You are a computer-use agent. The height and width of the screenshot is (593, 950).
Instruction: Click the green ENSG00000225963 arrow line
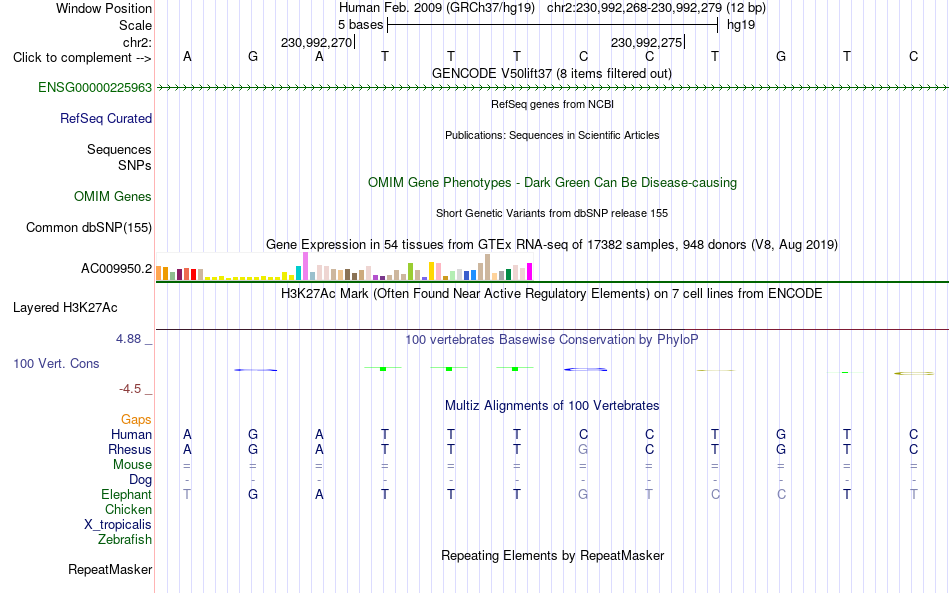pyautogui.click(x=552, y=88)
